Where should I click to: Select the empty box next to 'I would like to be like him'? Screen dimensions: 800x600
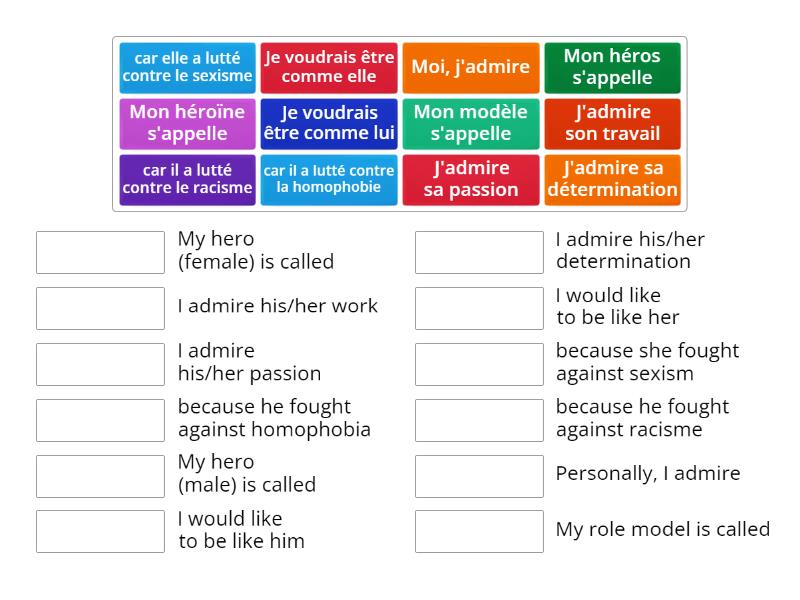[x=100, y=532]
